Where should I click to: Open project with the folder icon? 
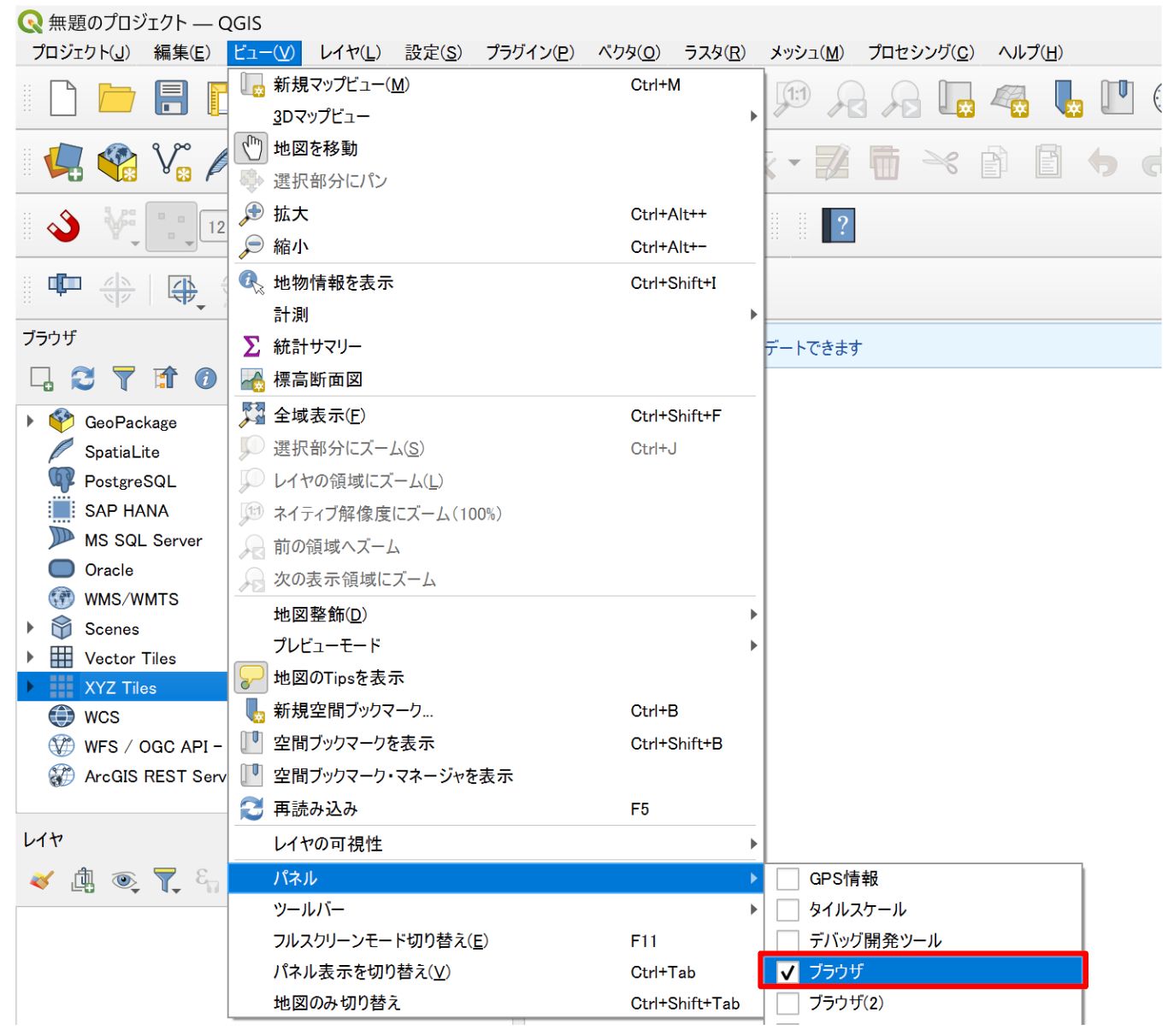[x=116, y=98]
